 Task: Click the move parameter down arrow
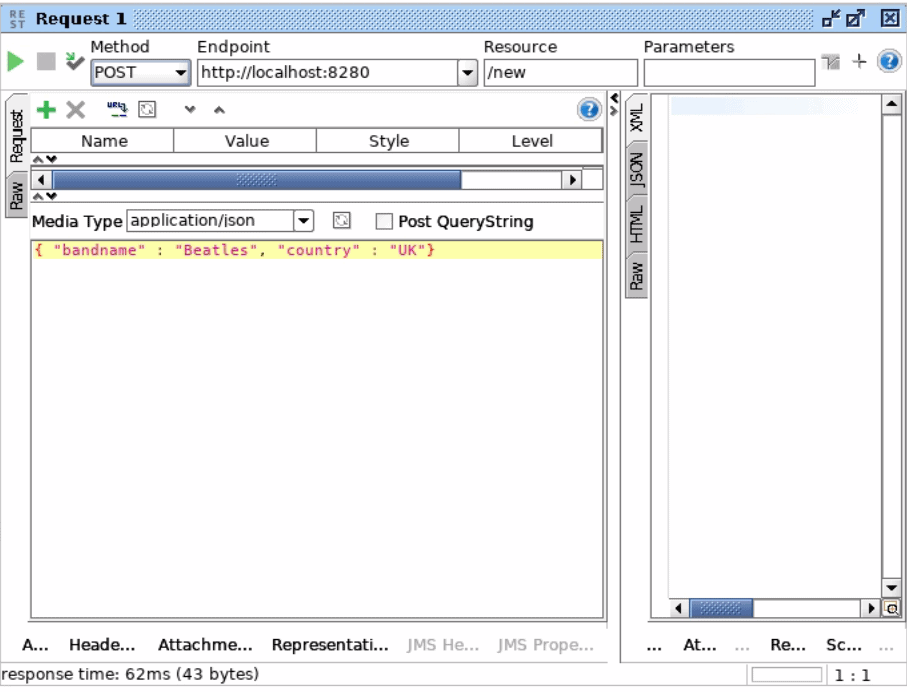pyautogui.click(x=189, y=110)
